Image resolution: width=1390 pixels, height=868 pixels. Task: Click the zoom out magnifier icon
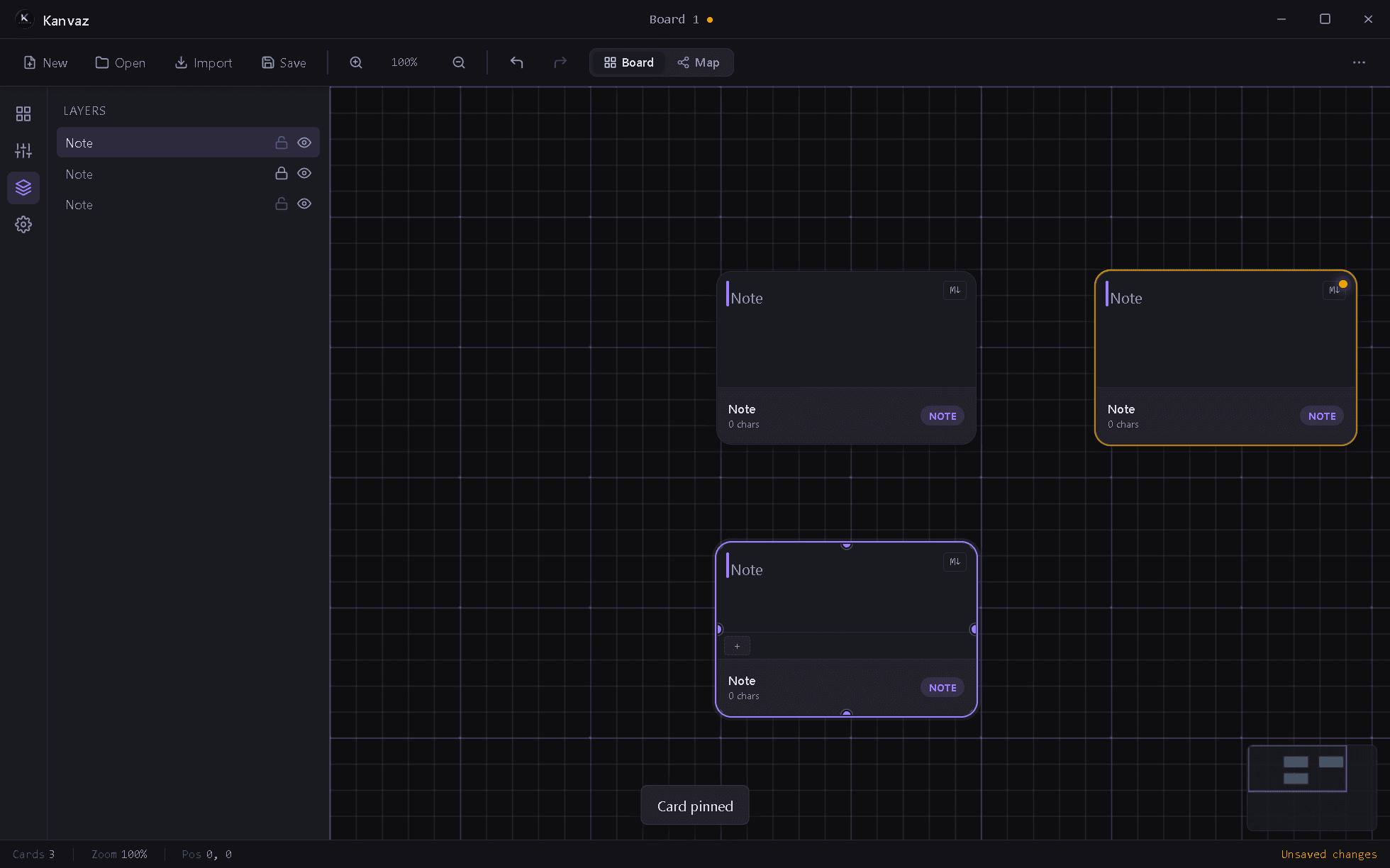click(459, 62)
